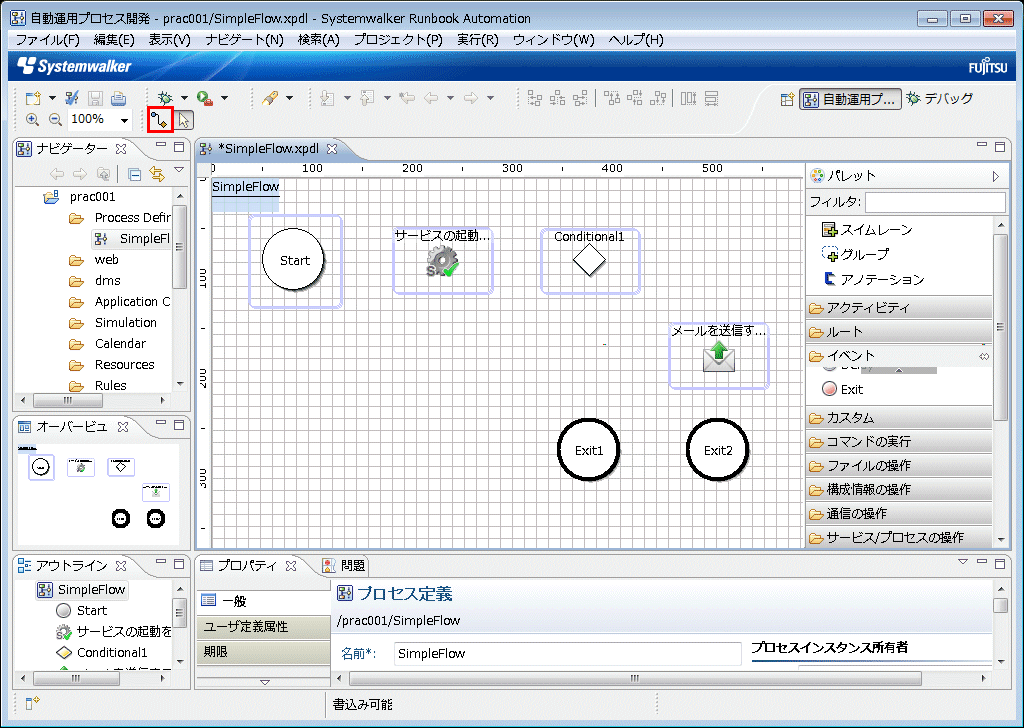Close the SimpleFlow.xpdl editor tab

[x=332, y=148]
